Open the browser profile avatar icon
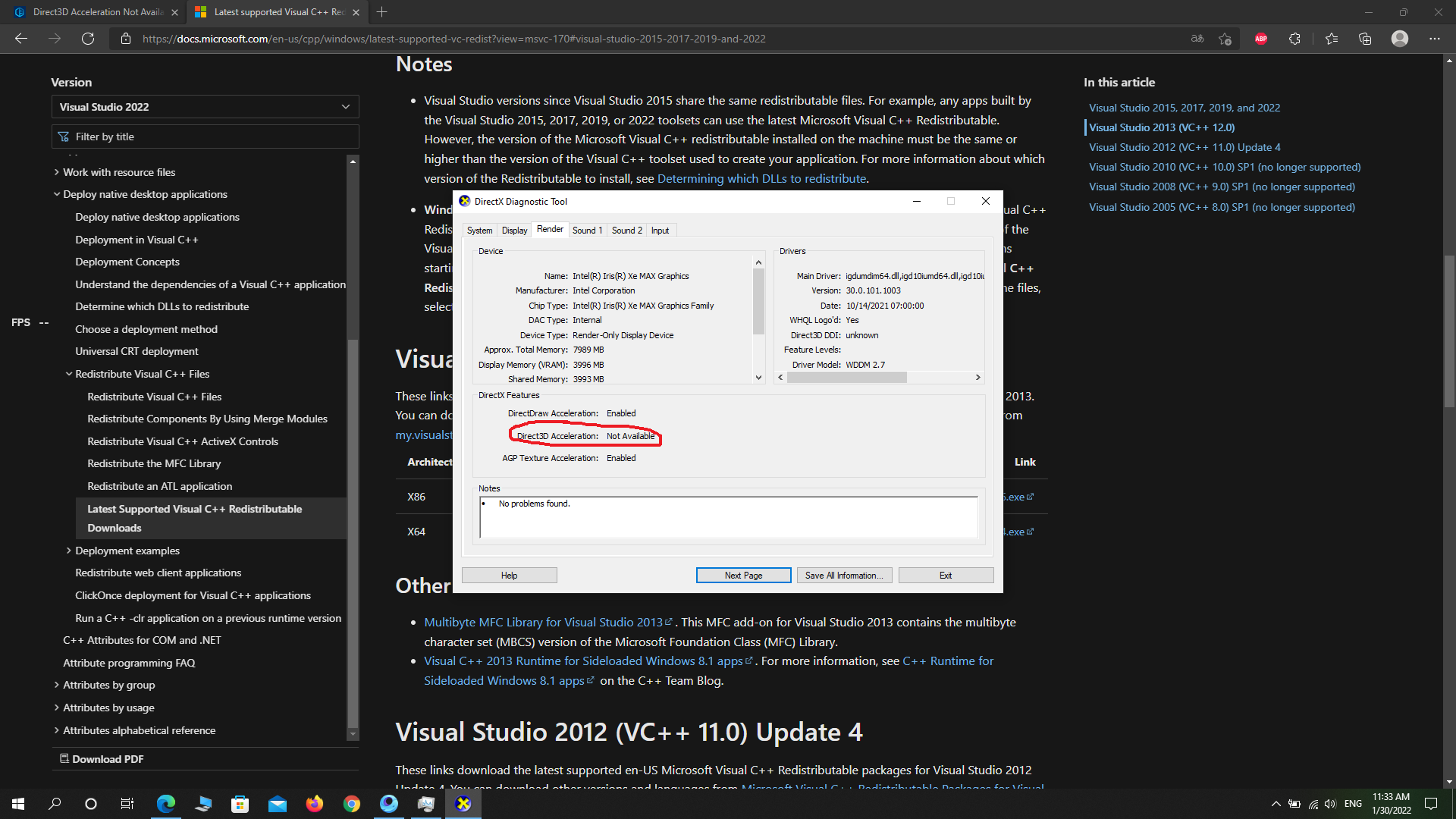The width and height of the screenshot is (1456, 819). point(1399,39)
